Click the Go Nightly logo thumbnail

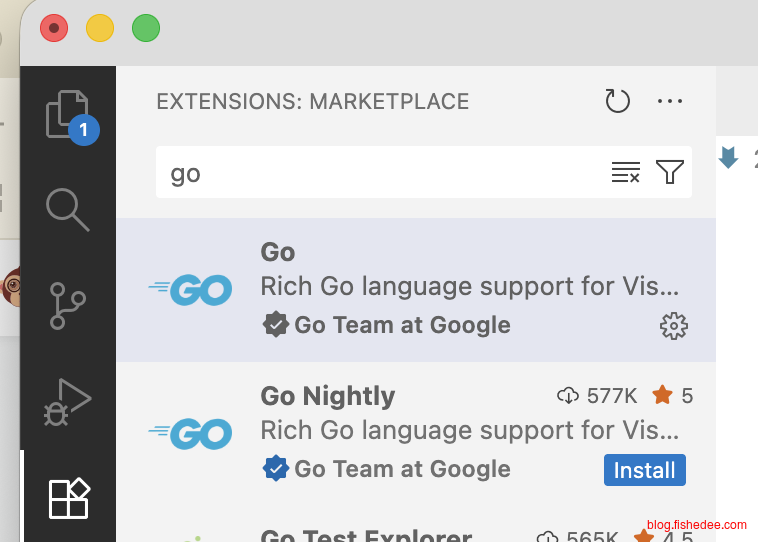(x=191, y=433)
